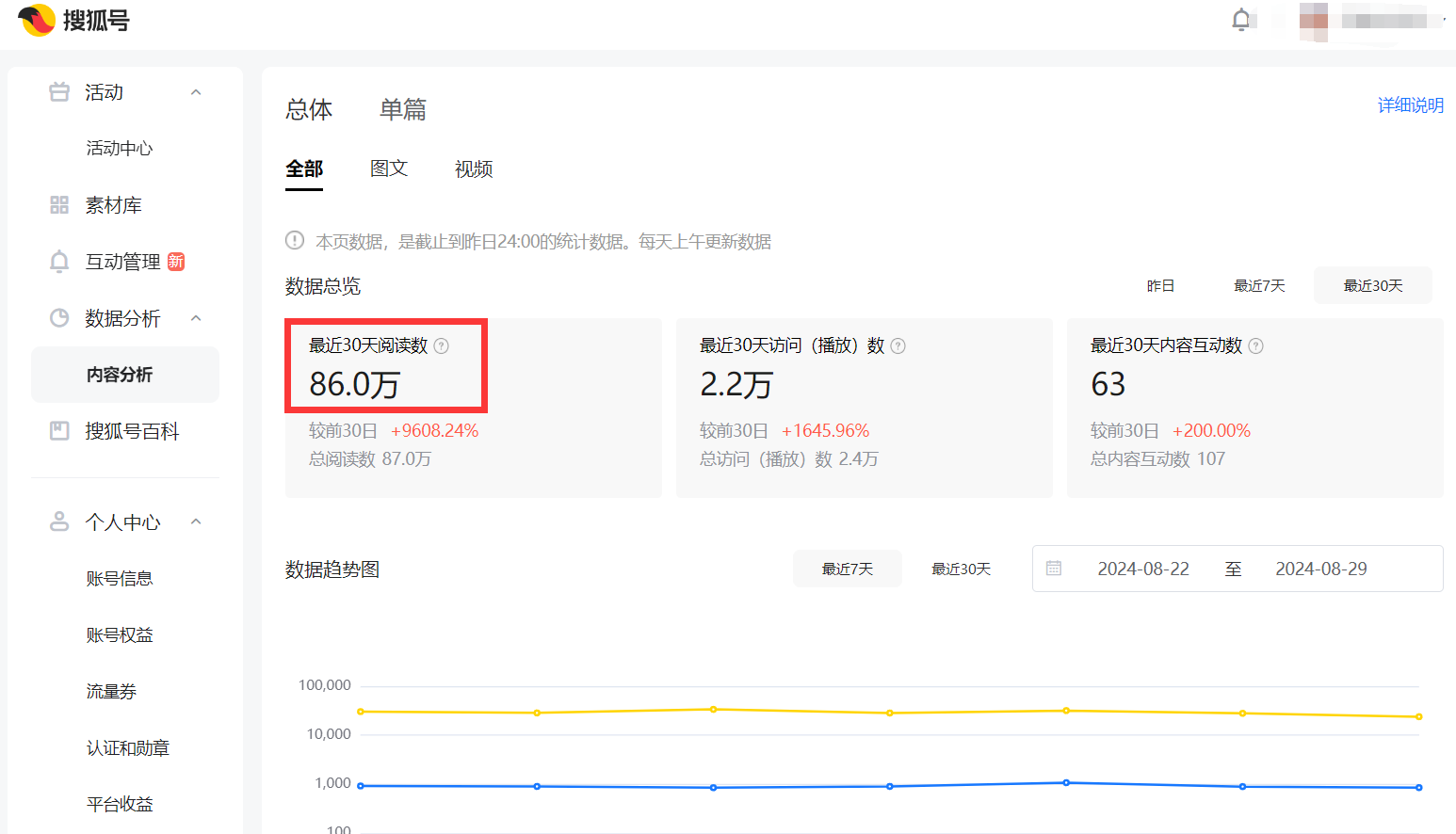This screenshot has width=1456, height=834.
Task: Open the 详细说明 link
Action: 1410,105
